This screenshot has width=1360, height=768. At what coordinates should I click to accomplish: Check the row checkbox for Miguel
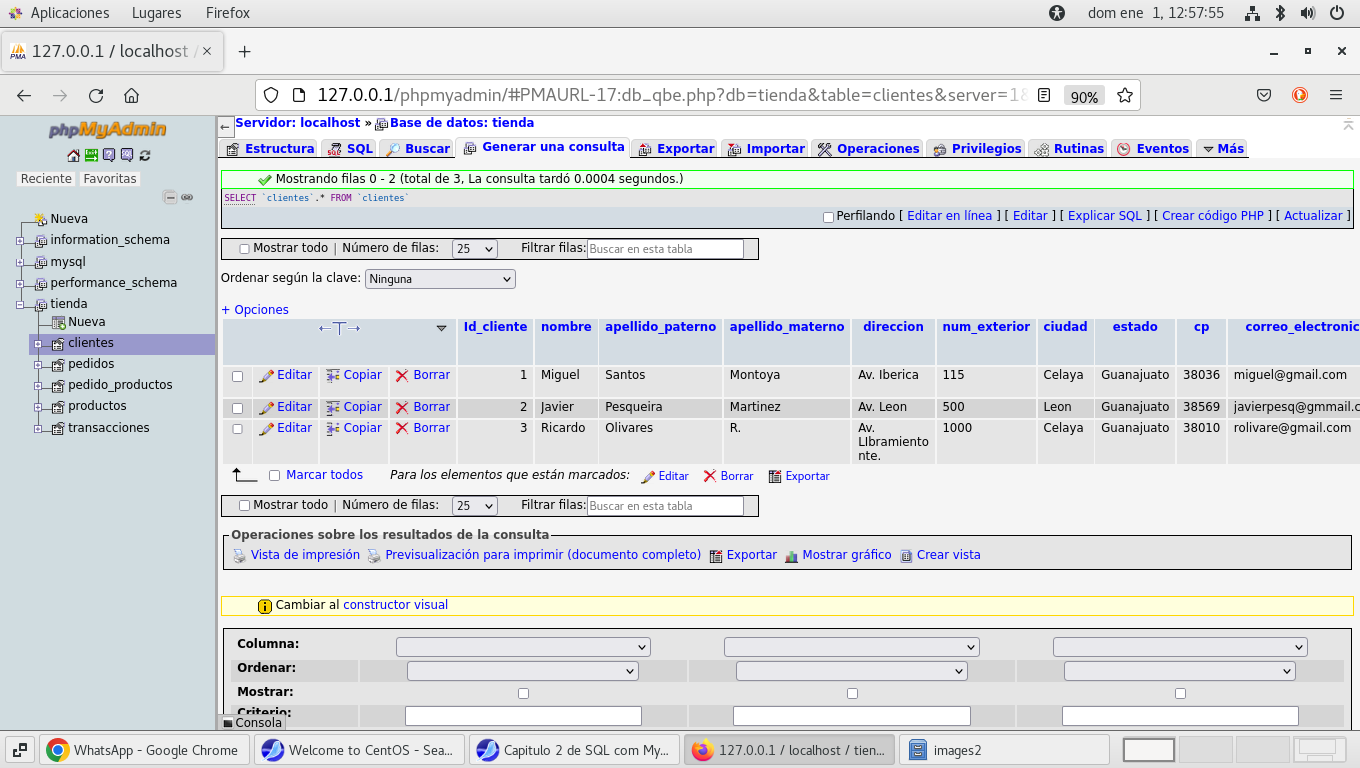tap(237, 376)
